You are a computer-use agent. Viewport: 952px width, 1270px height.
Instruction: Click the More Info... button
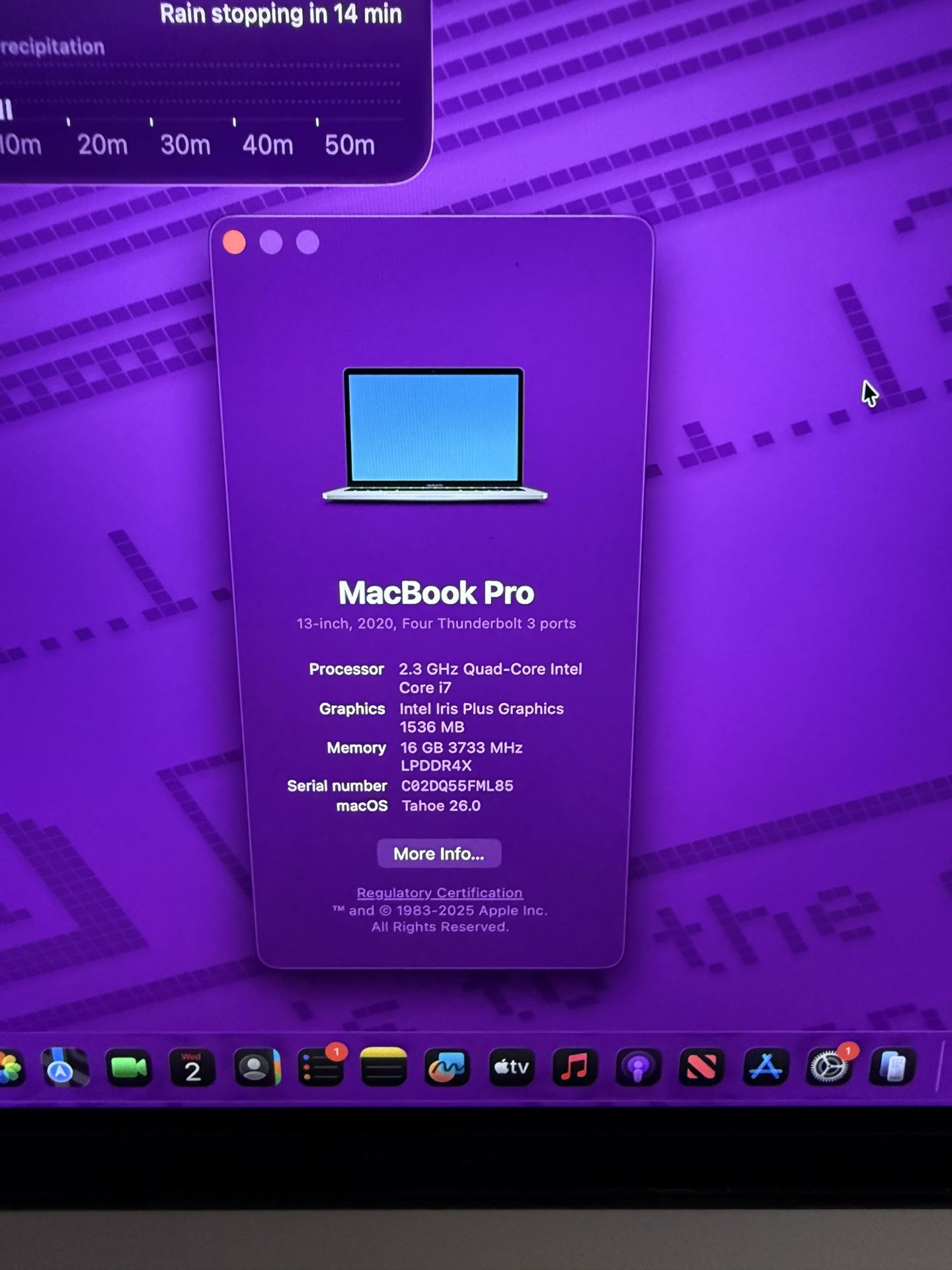tap(439, 853)
